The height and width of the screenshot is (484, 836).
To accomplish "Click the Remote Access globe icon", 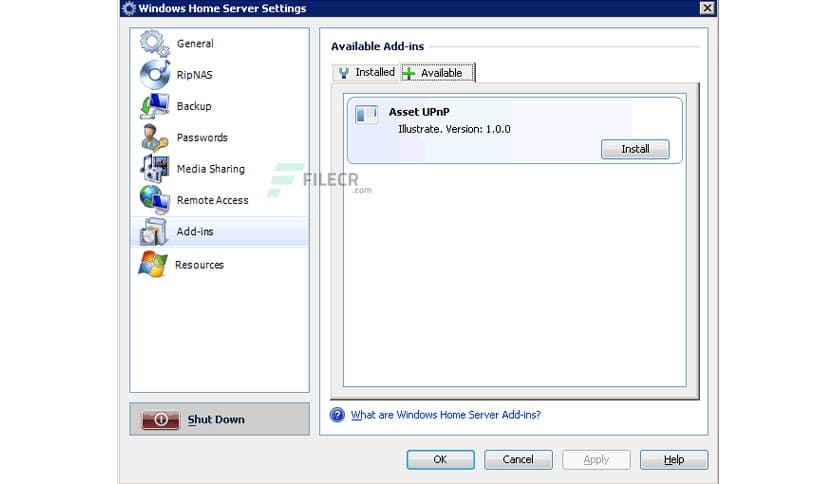I will (155, 200).
